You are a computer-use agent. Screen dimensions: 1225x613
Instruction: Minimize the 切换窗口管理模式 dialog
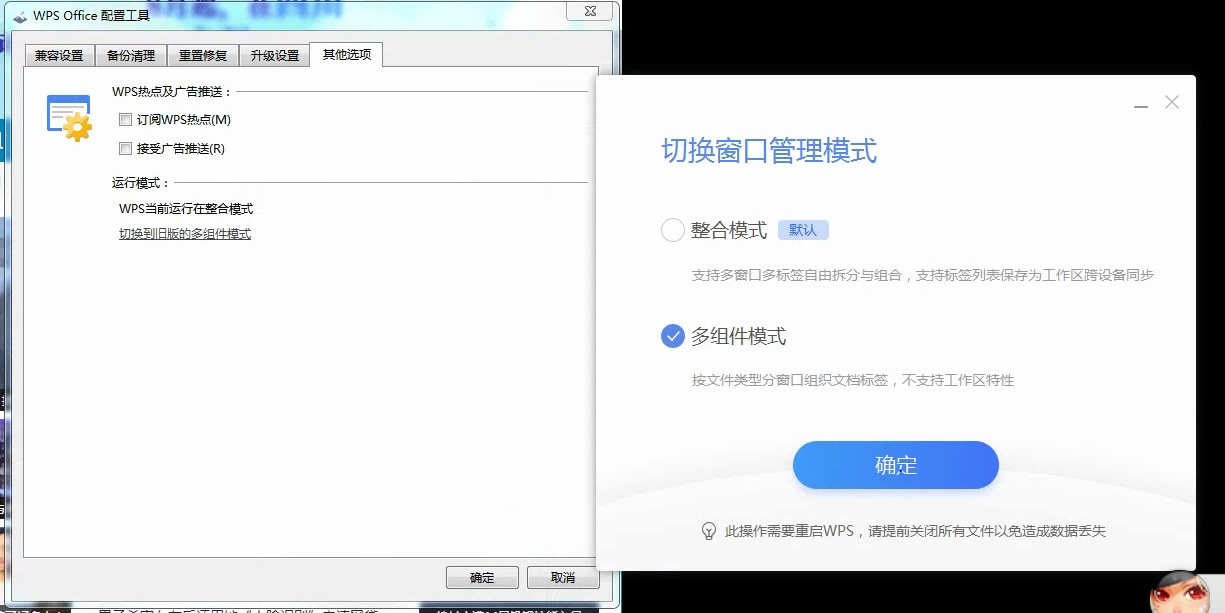[1141, 104]
